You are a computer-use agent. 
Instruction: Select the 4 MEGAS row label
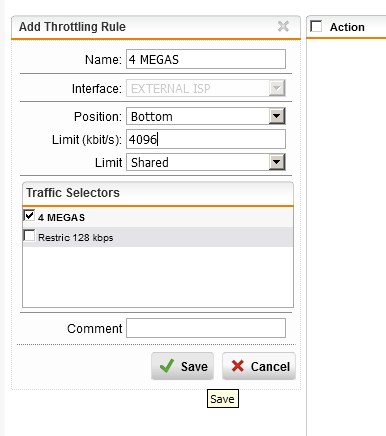61,218
